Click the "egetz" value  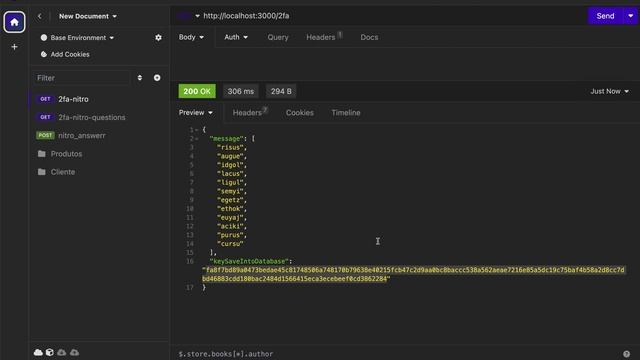[x=230, y=200]
